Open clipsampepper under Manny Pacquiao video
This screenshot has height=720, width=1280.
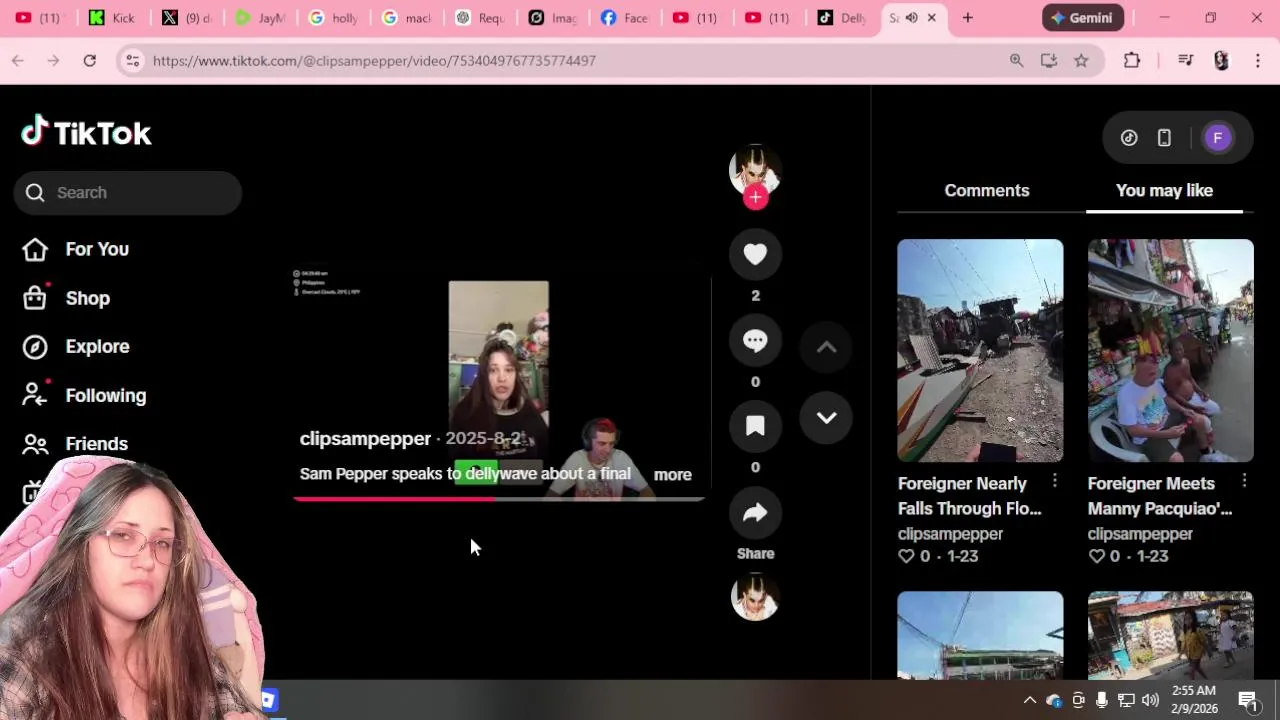point(1140,534)
